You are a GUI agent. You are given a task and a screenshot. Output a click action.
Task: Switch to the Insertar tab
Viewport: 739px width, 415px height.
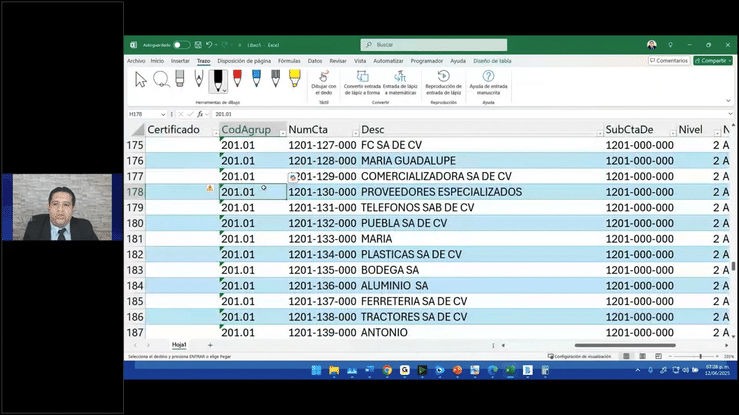(180, 61)
